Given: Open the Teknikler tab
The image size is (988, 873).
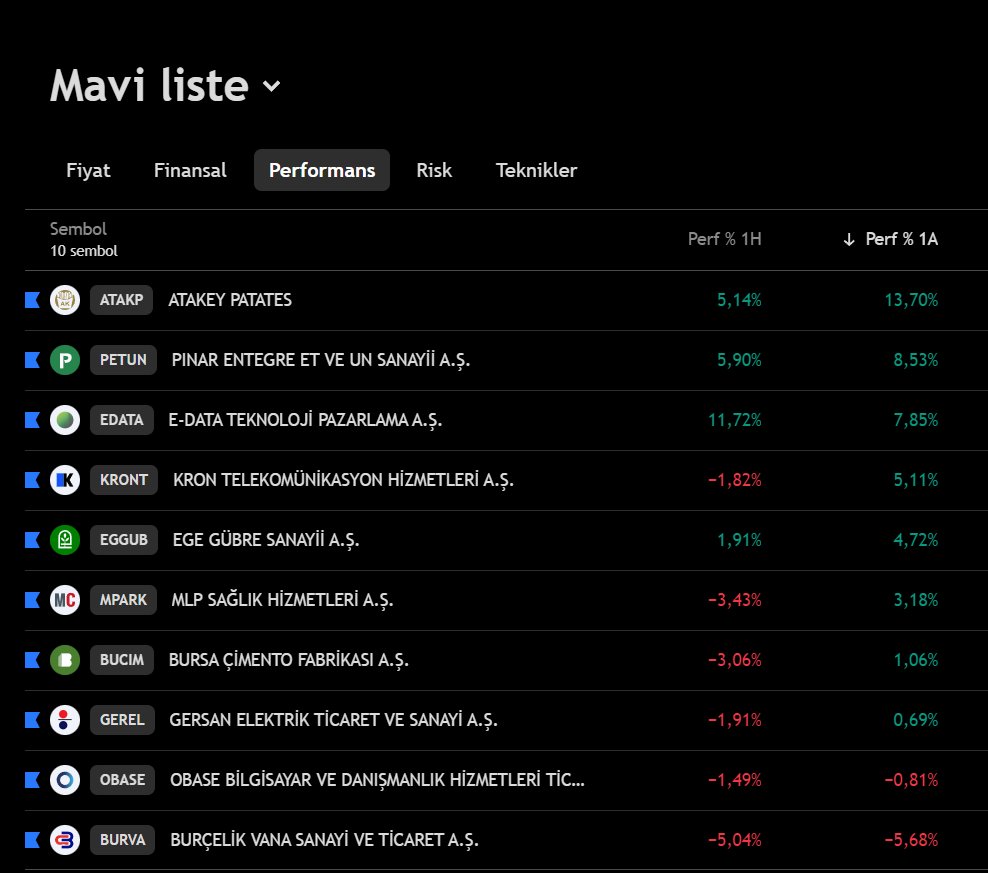Looking at the screenshot, I should tap(536, 170).
